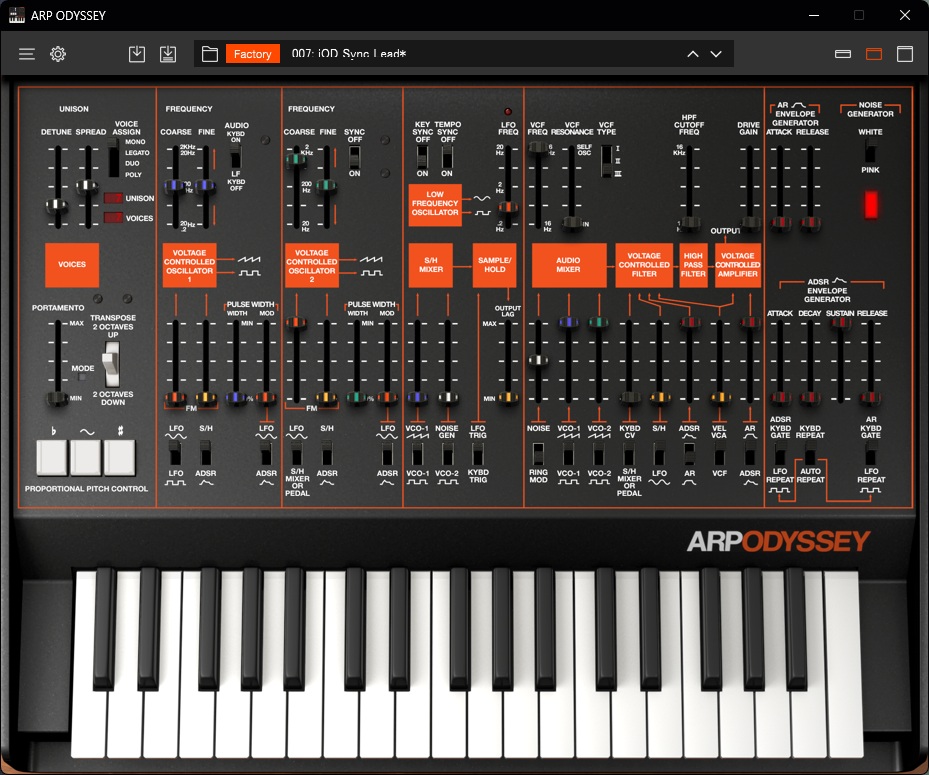The height and width of the screenshot is (775, 929).
Task: Click the LFO FREQ slider knob
Action: [508, 207]
